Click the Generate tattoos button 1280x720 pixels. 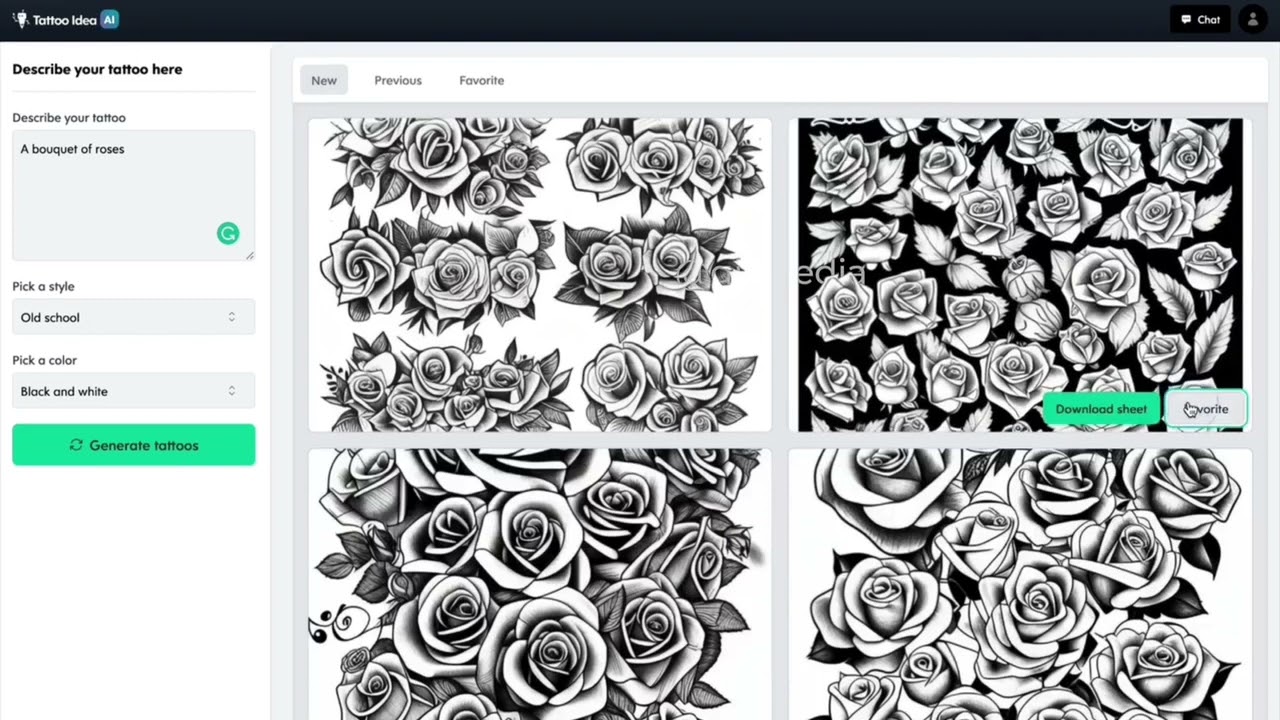tap(133, 445)
